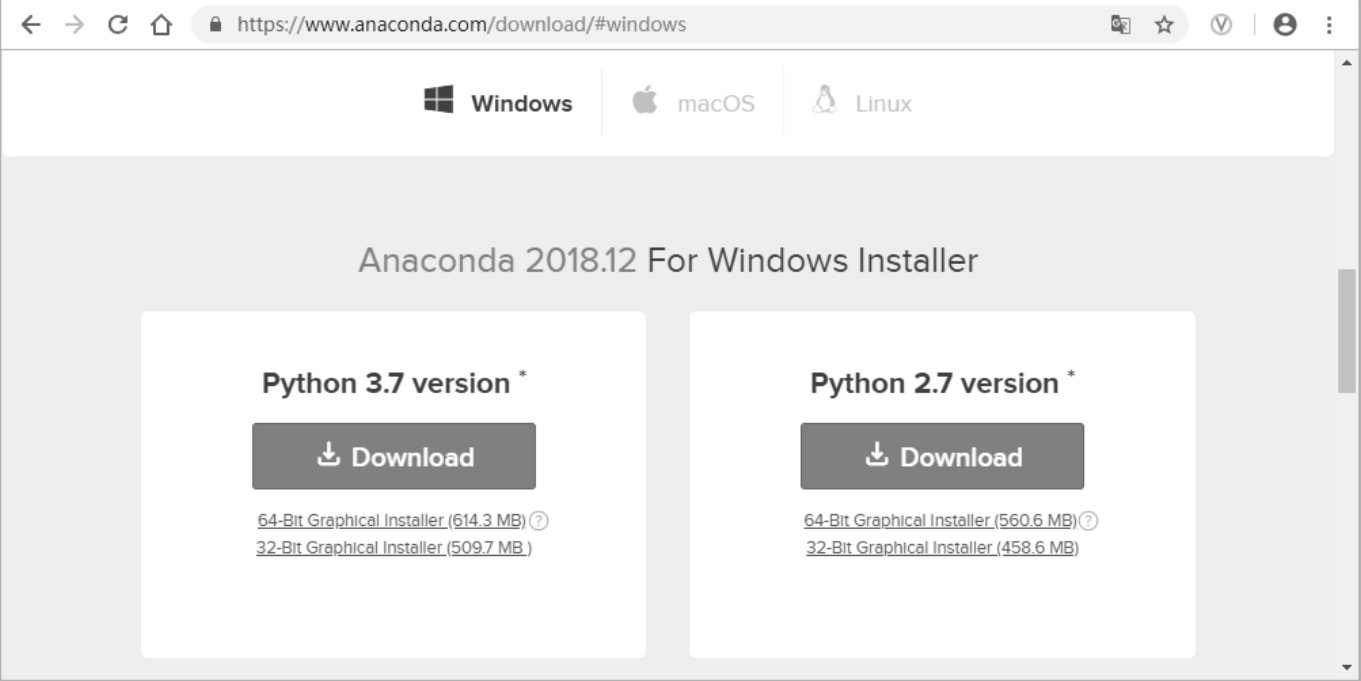Click the browser forward arrow
Viewport: 1361px width, 681px height.
(74, 25)
